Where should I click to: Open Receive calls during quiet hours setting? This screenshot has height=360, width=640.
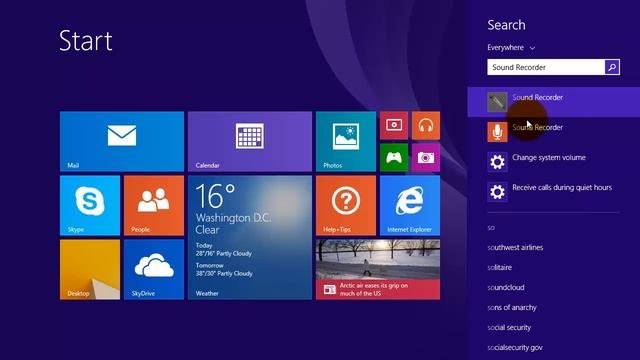553,192
